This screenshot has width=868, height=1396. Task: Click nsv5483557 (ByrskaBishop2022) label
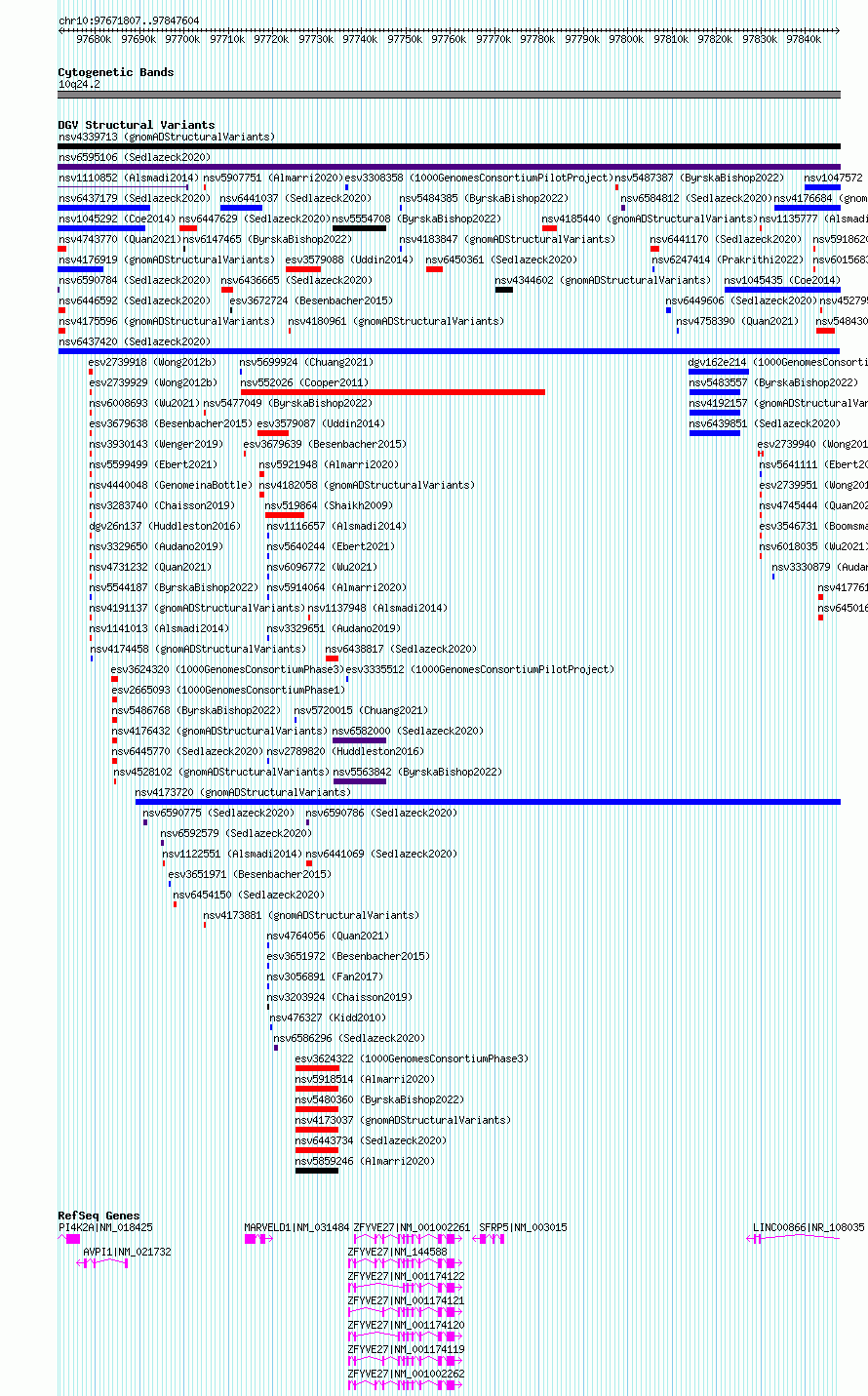click(x=773, y=382)
